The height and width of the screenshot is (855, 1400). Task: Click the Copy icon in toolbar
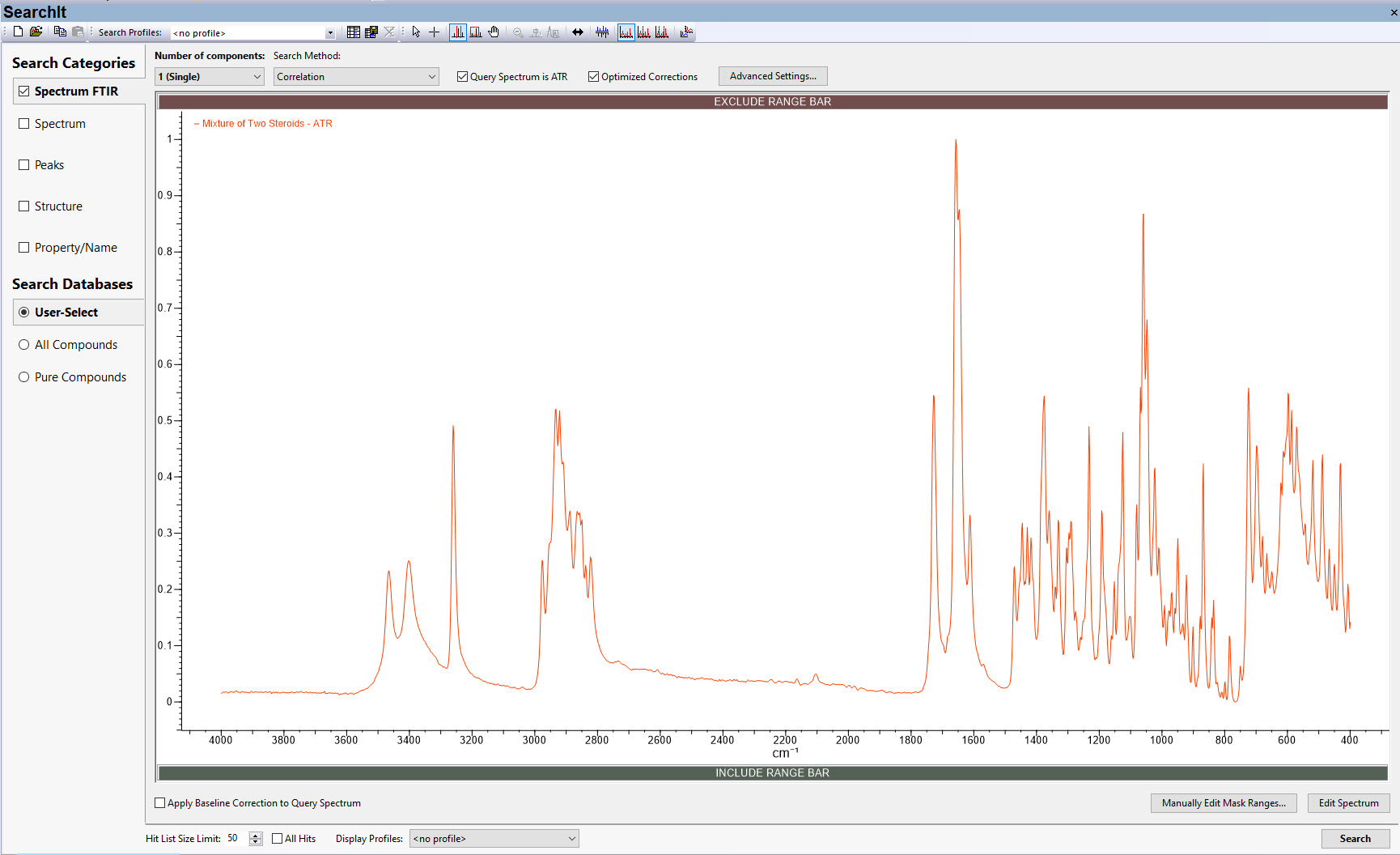[x=60, y=32]
